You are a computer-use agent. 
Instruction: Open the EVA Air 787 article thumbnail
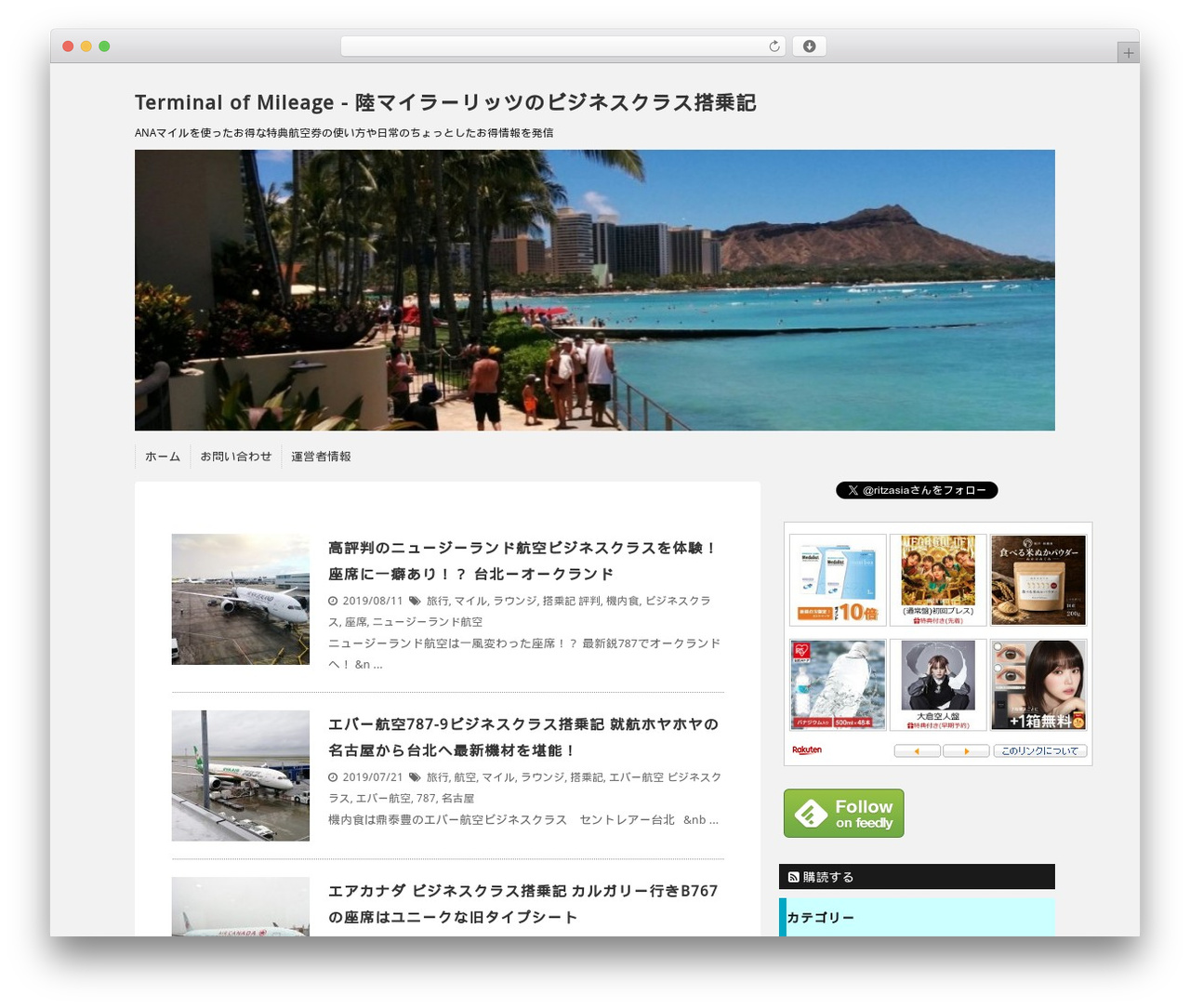[241, 776]
